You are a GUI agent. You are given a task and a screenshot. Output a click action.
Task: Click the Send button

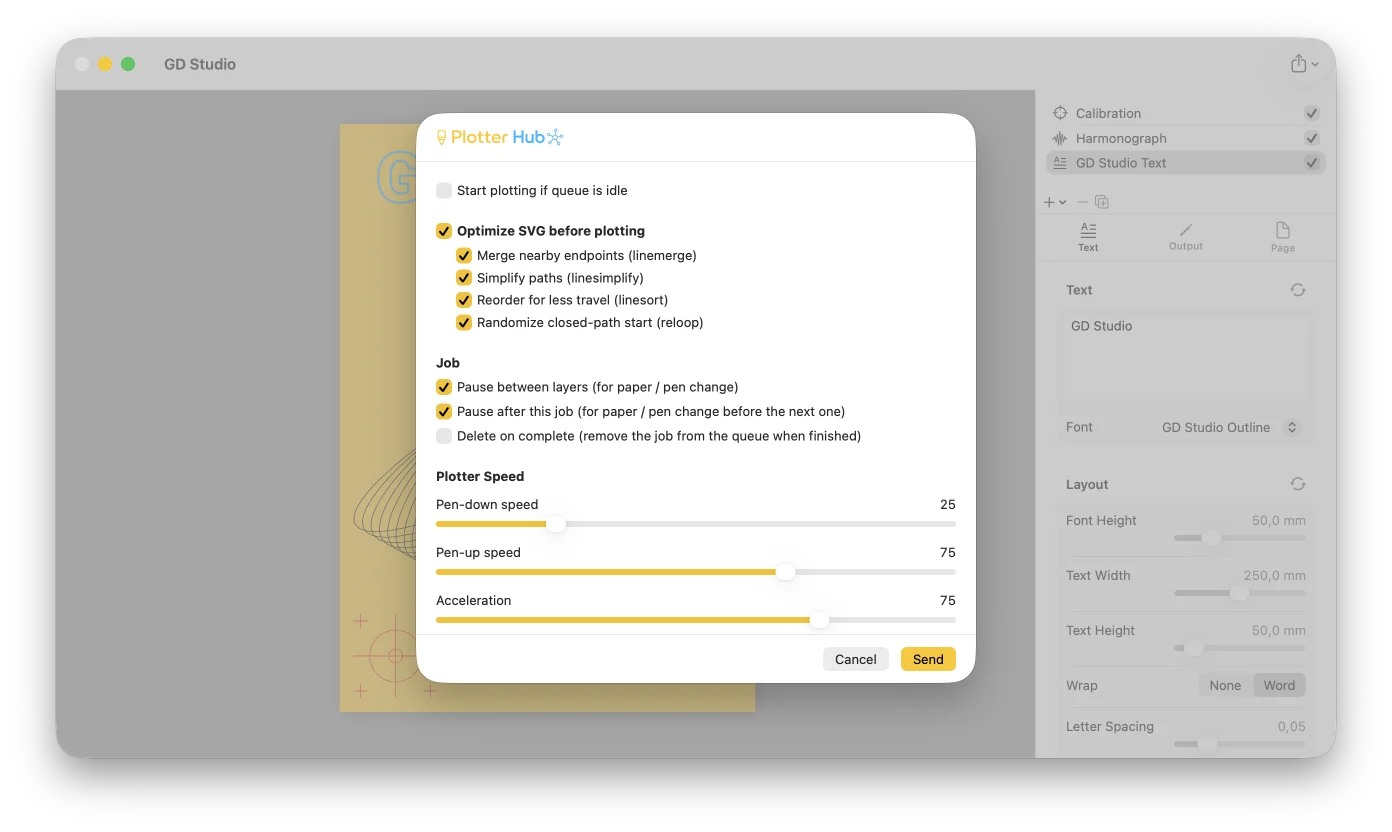tap(928, 659)
